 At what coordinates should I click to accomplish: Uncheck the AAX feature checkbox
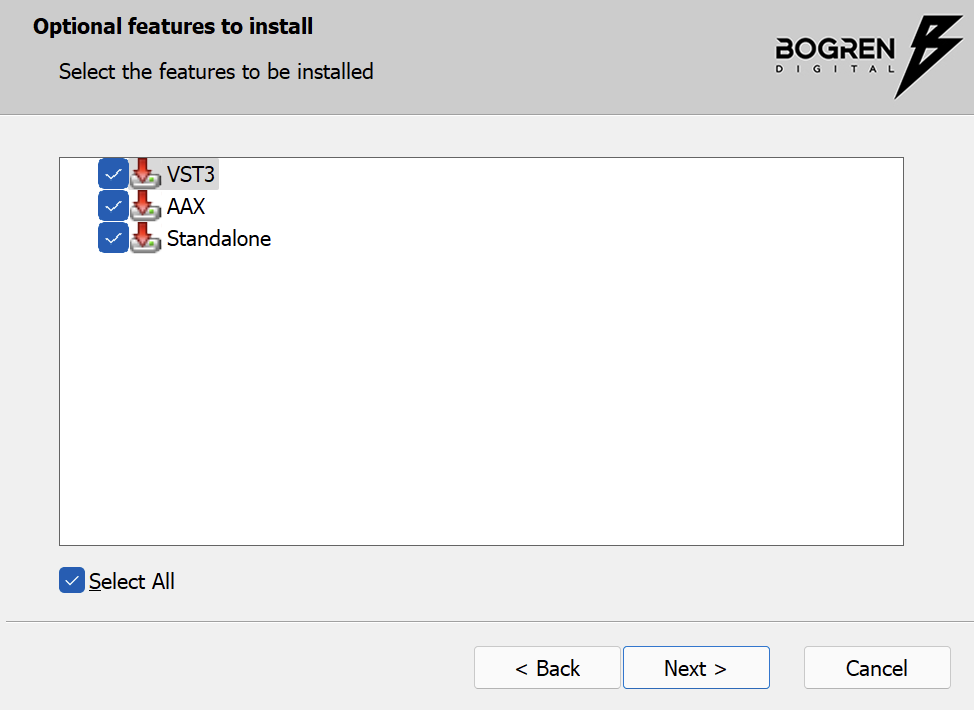coord(113,206)
